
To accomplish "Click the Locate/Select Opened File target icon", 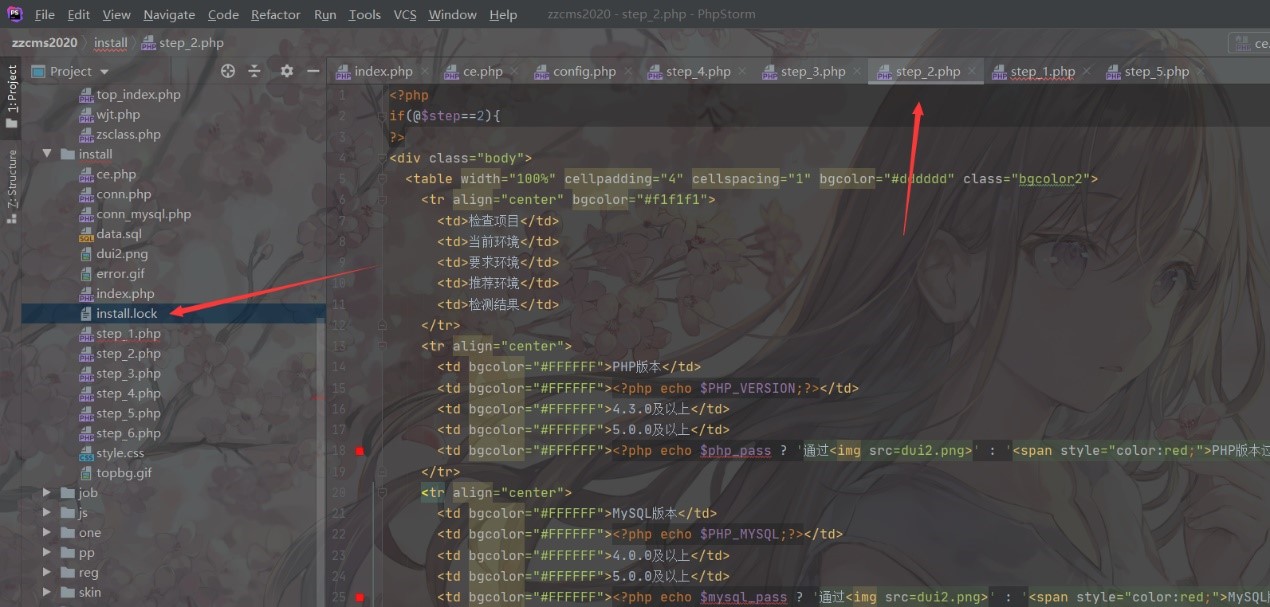I will pyautogui.click(x=228, y=71).
